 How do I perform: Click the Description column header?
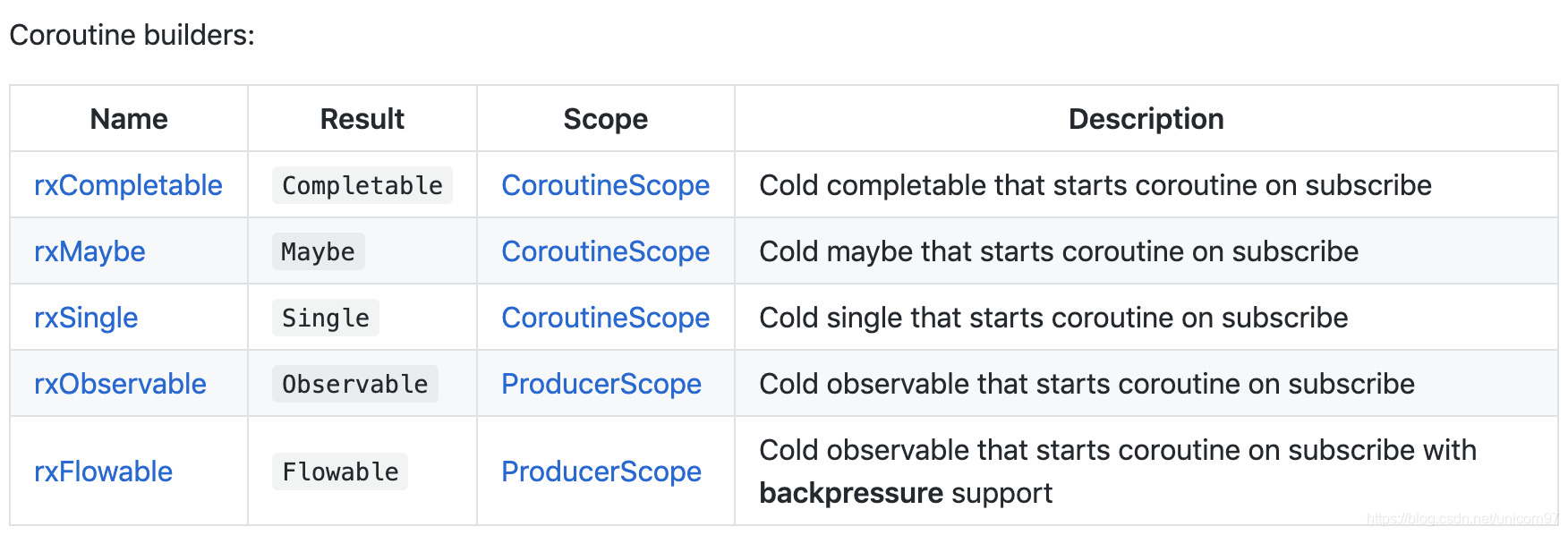[1146, 119]
